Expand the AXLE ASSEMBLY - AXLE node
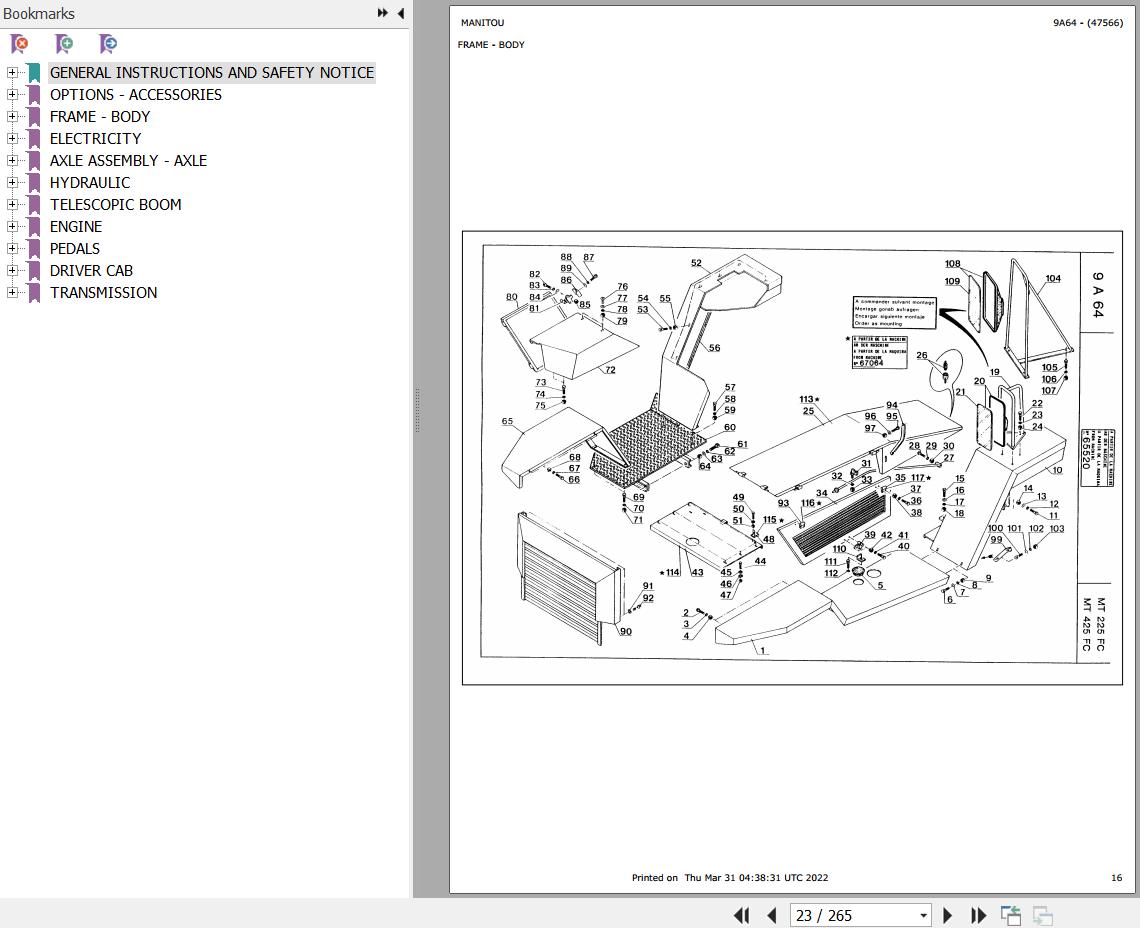The width and height of the screenshot is (1140, 928). (x=12, y=161)
